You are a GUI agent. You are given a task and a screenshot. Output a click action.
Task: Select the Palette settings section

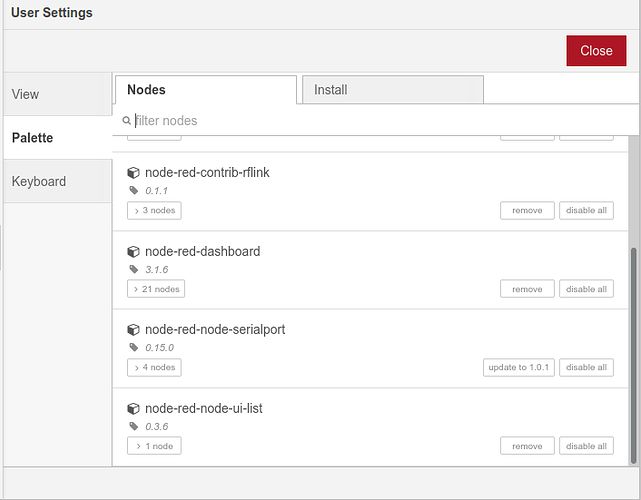tap(58, 138)
